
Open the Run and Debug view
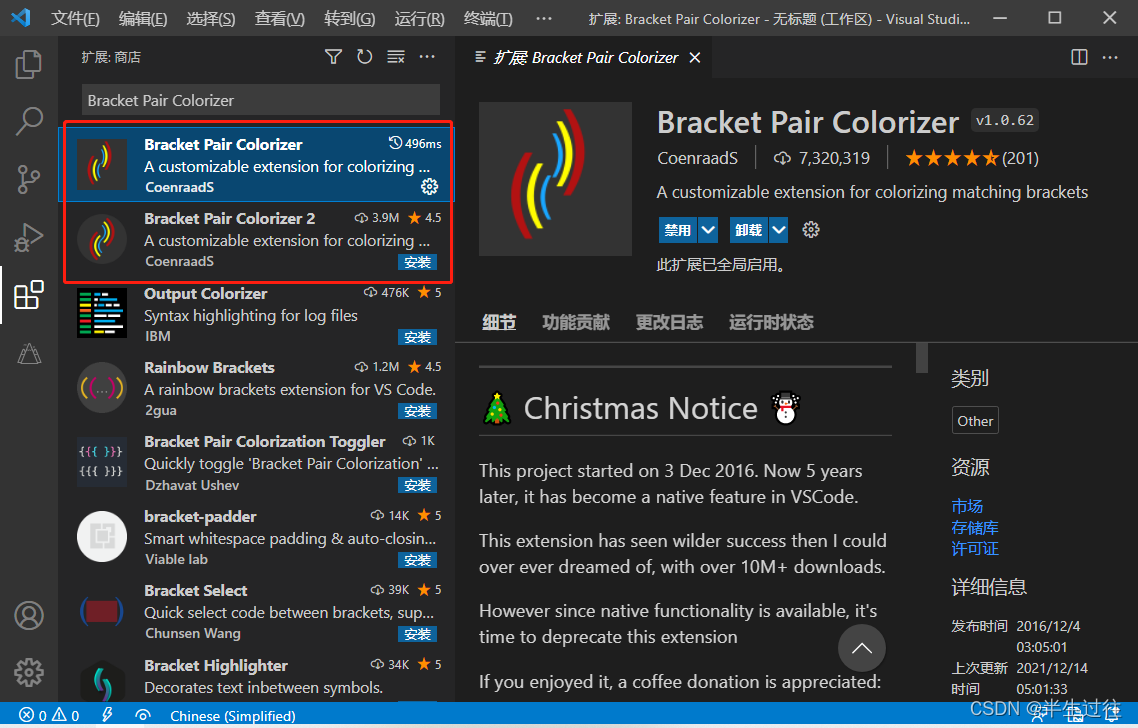point(29,237)
